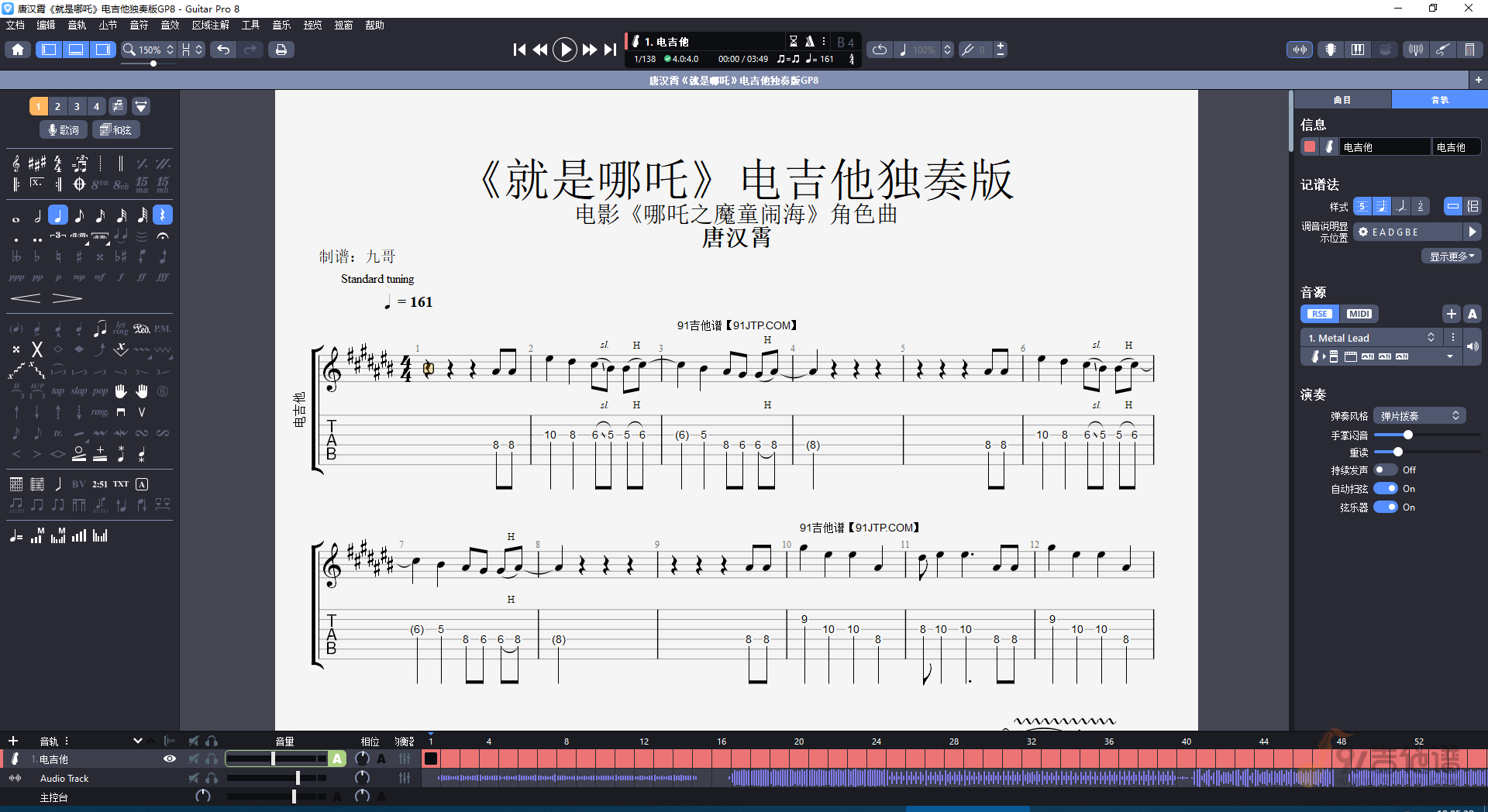
Task: Open the keyboard view piano icon
Action: [1358, 50]
